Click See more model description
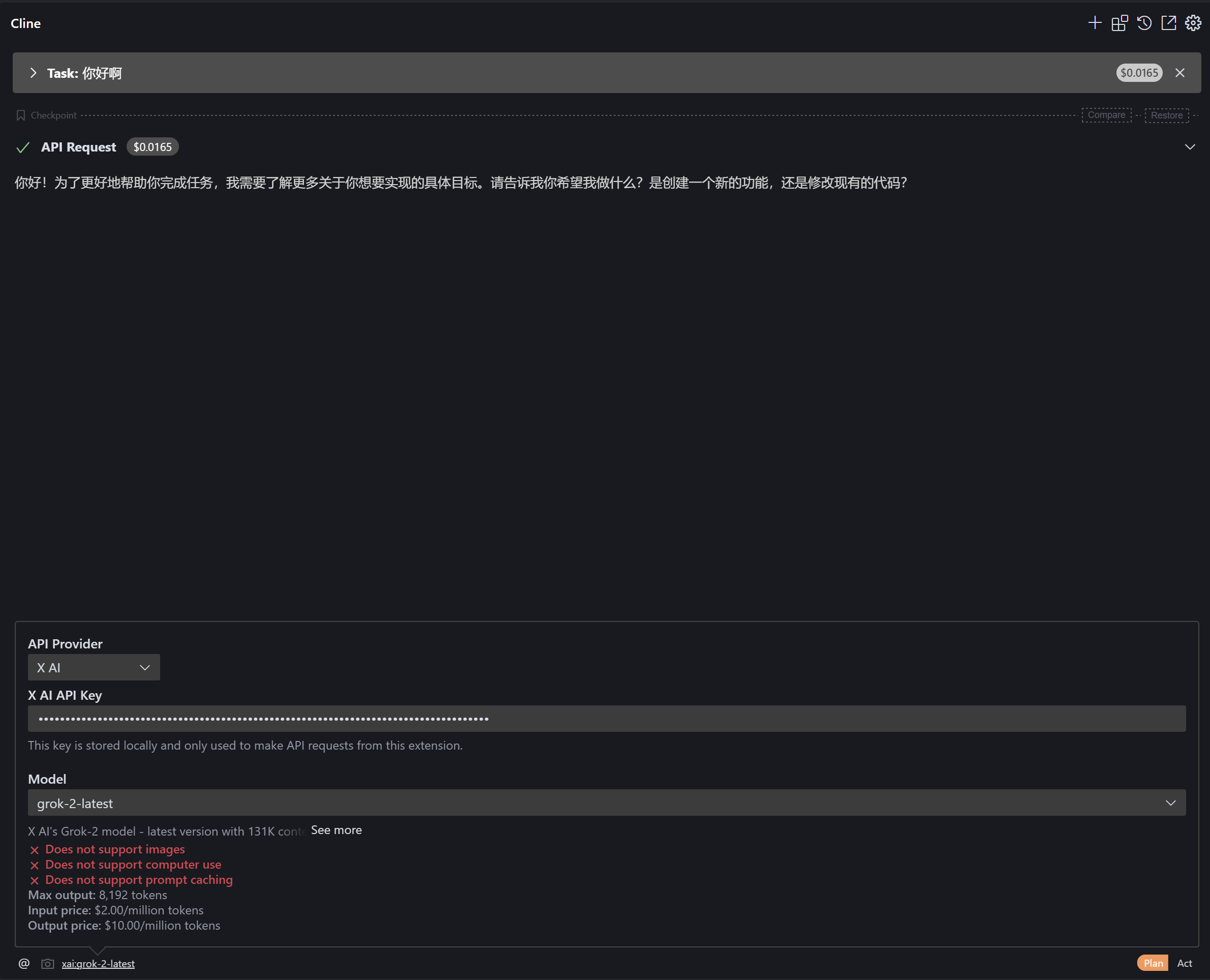 (337, 830)
